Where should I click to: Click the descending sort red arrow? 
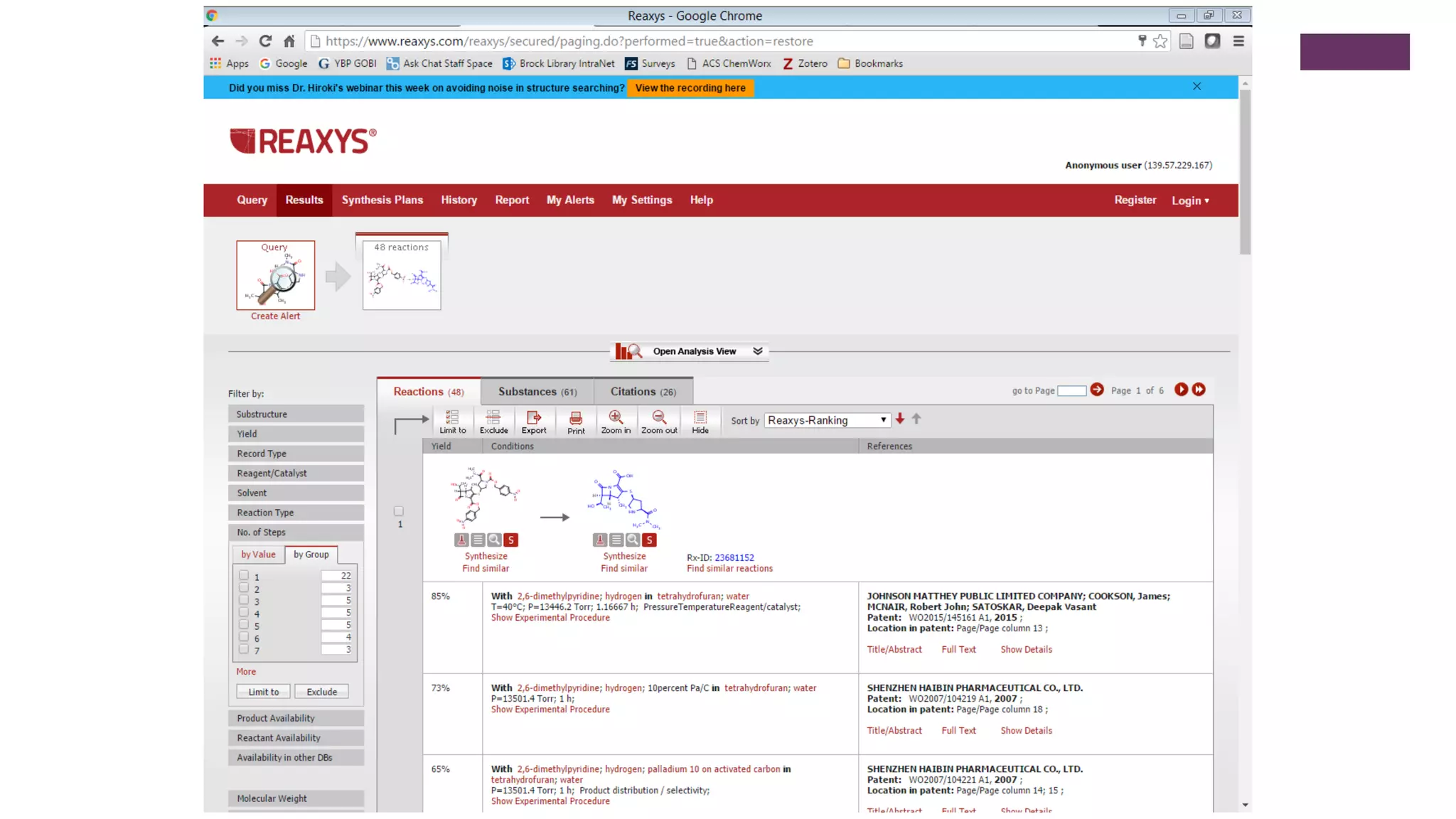click(900, 419)
